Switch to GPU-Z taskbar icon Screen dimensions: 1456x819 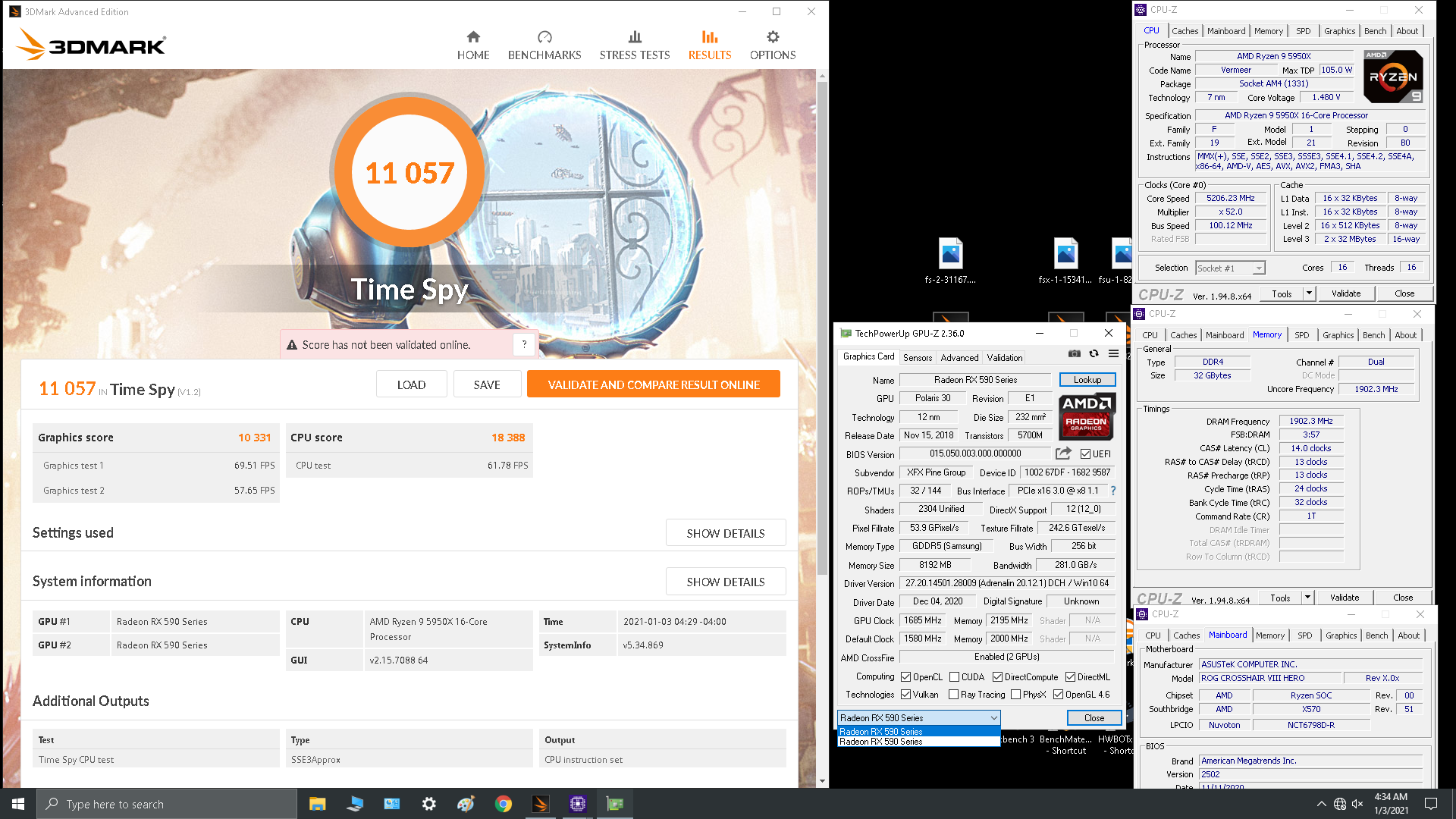click(x=615, y=804)
